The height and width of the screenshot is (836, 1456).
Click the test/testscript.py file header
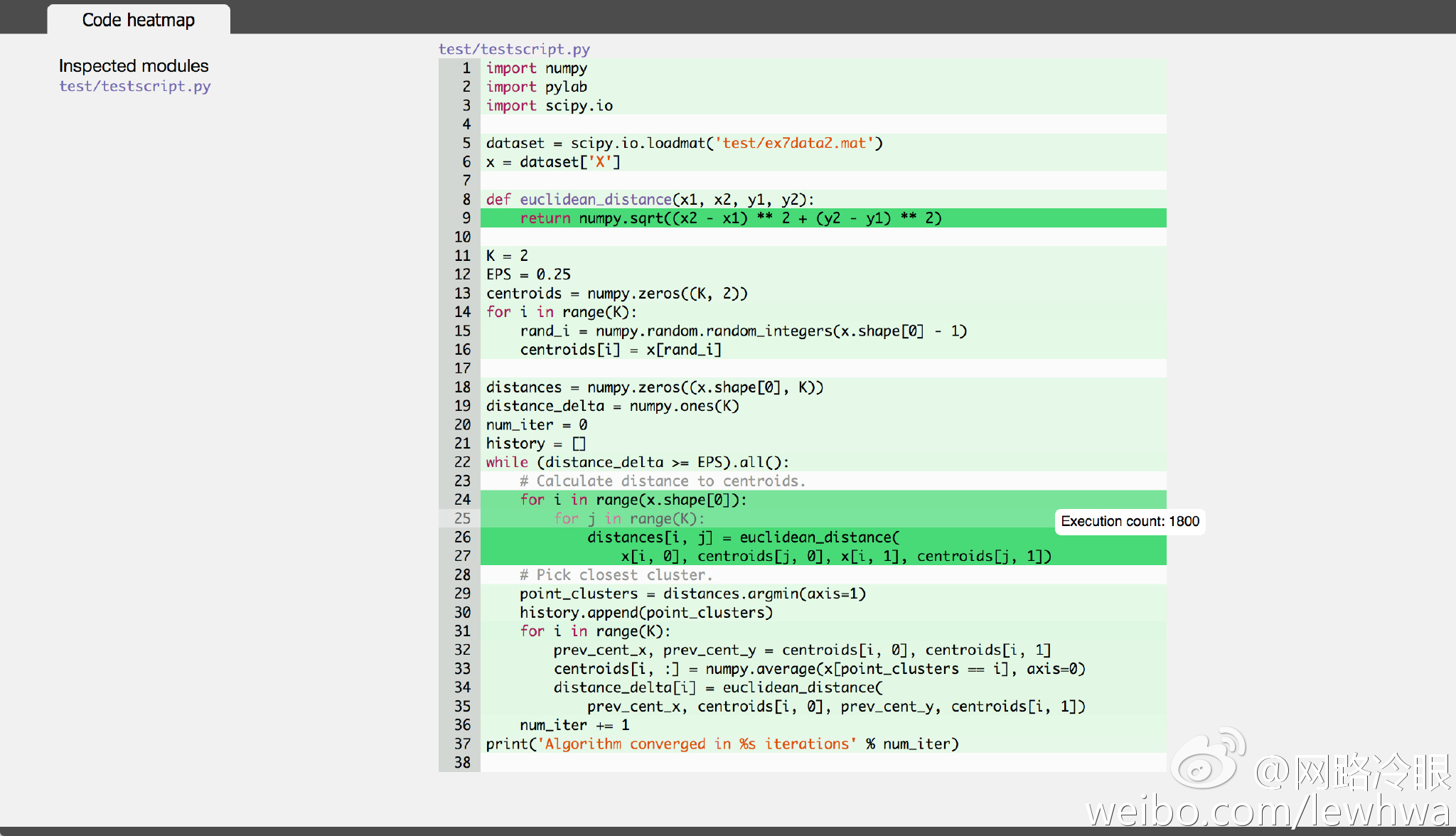click(x=513, y=49)
